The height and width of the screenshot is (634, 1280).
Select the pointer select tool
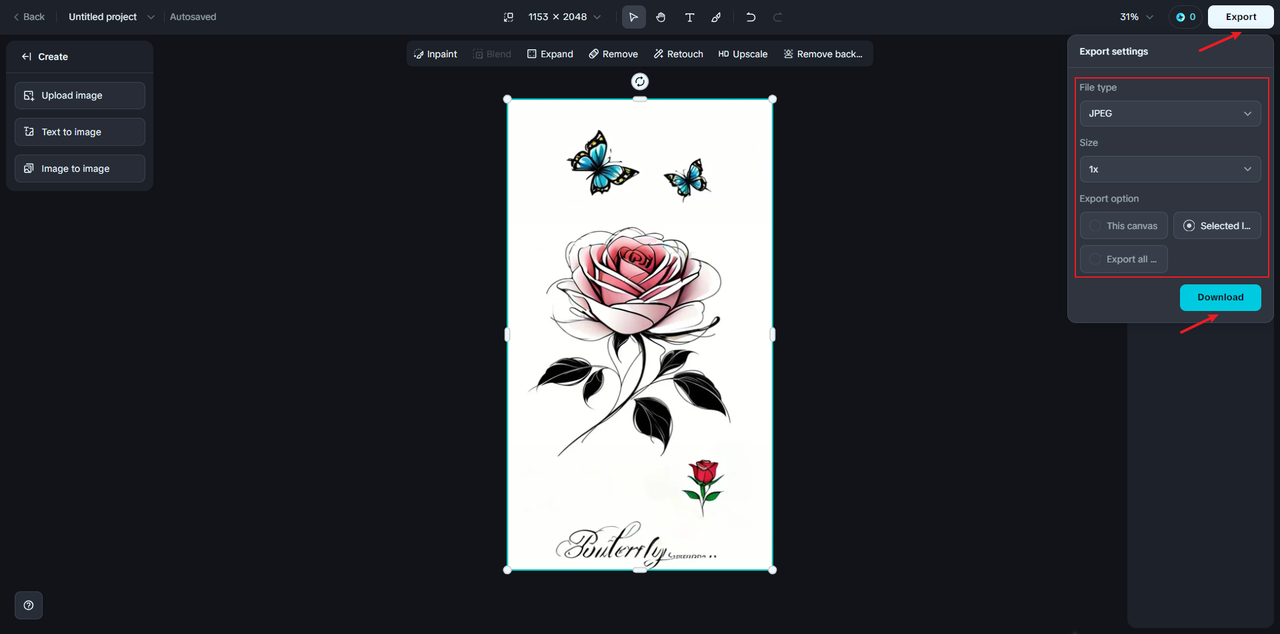[x=634, y=17]
